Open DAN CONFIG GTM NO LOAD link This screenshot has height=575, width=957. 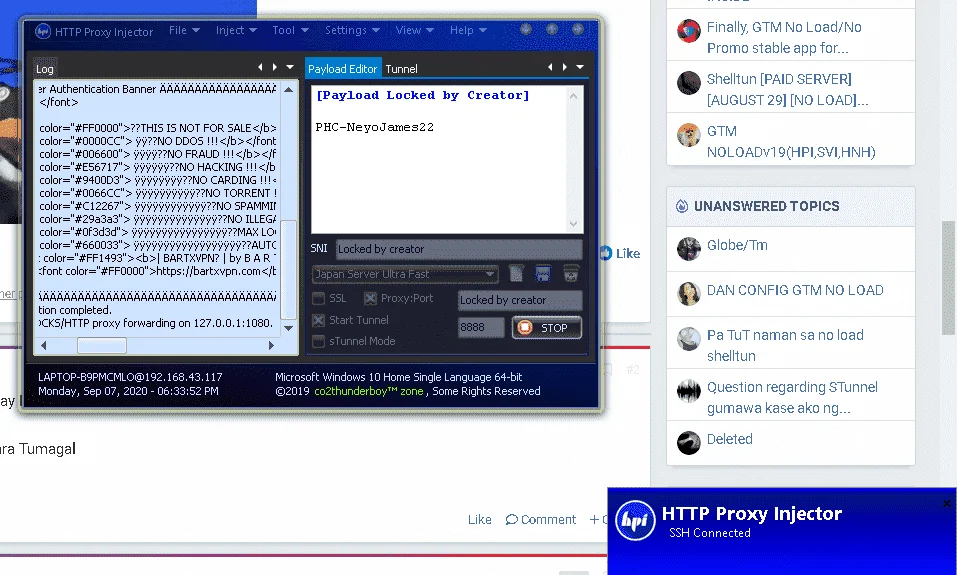click(795, 290)
